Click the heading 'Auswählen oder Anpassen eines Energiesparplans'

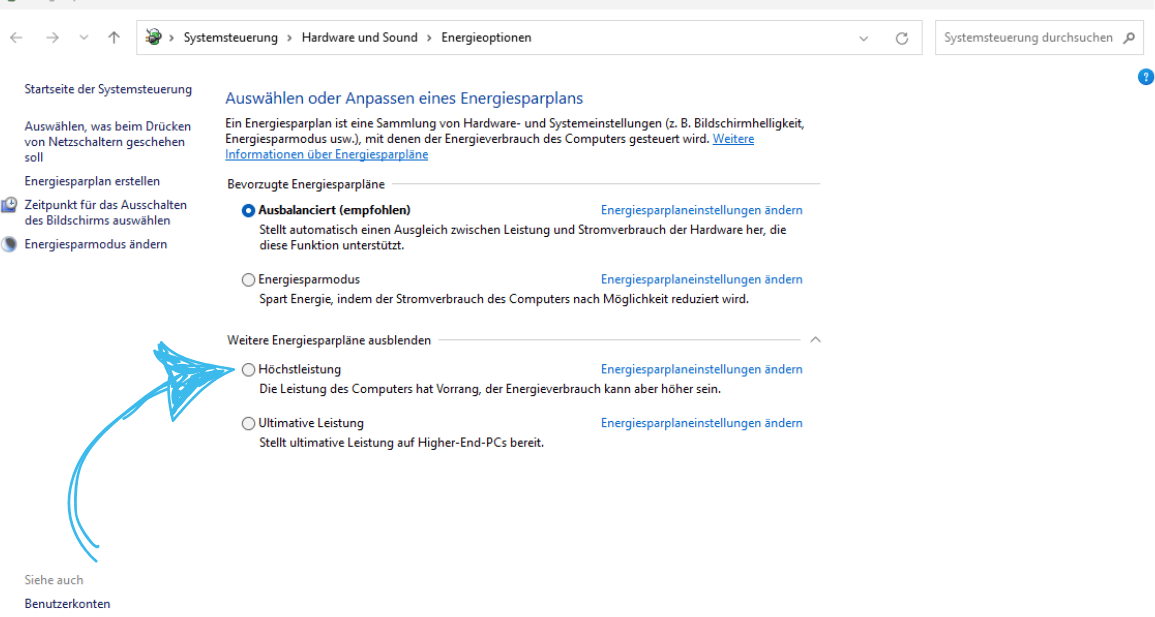tap(404, 99)
